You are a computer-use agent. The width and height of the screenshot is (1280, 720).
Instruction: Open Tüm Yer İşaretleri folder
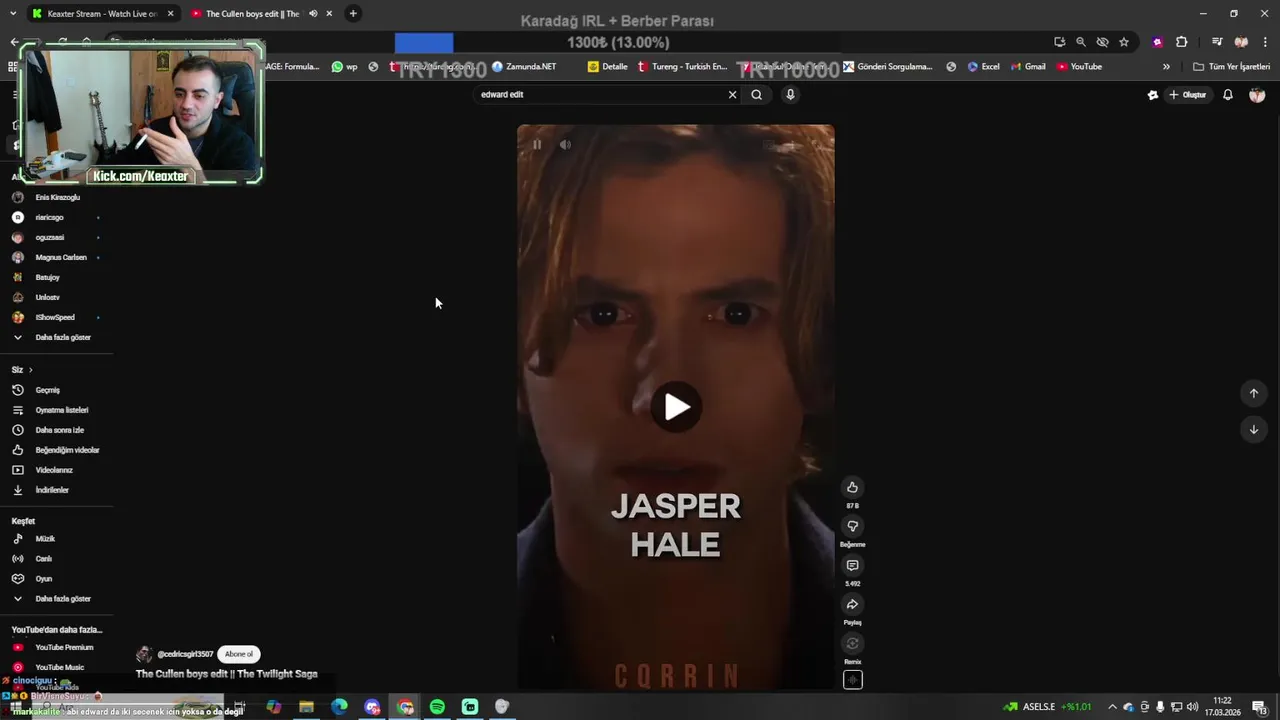(x=1232, y=67)
